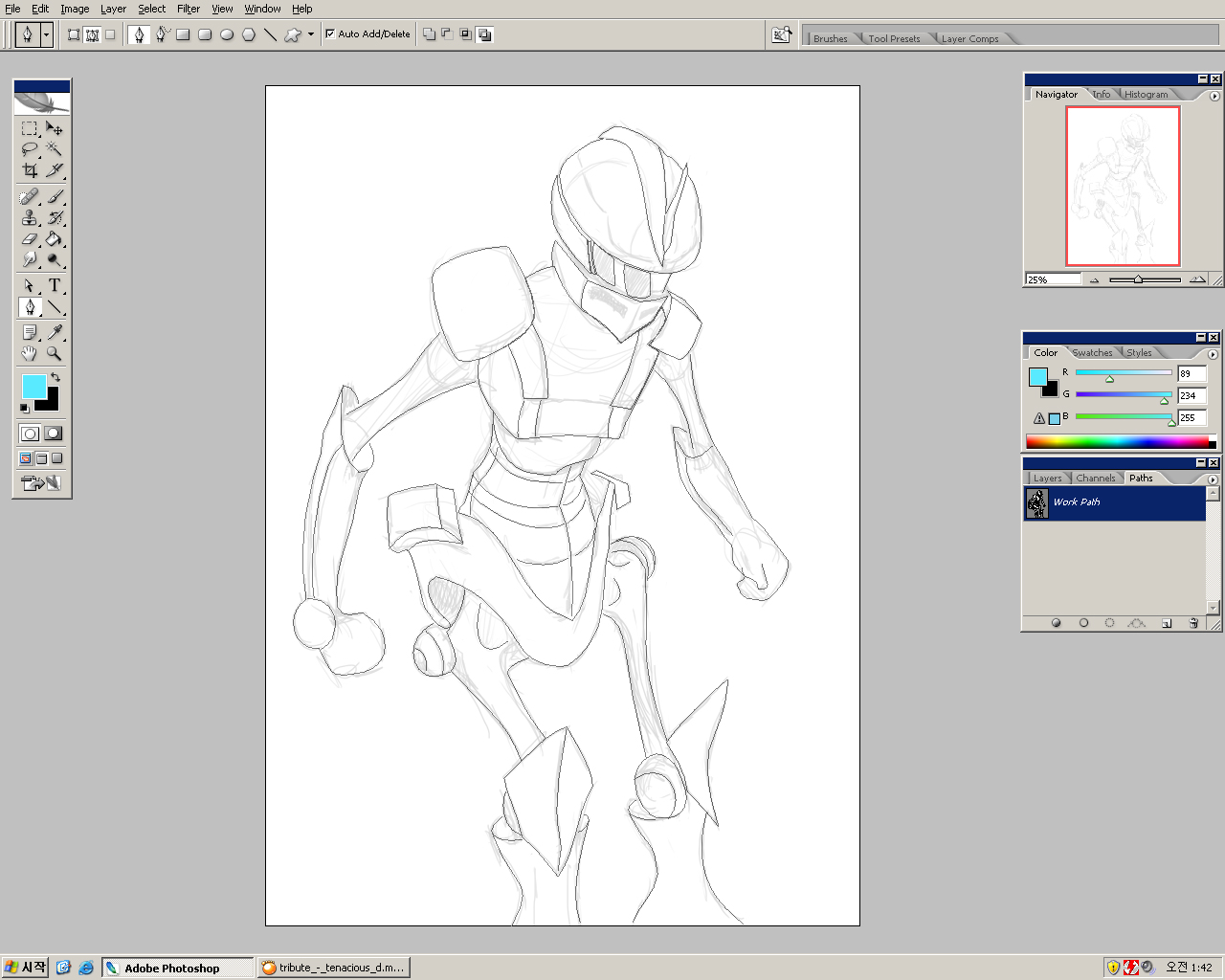Open Windows Start button on taskbar
The image size is (1225, 980).
26,968
